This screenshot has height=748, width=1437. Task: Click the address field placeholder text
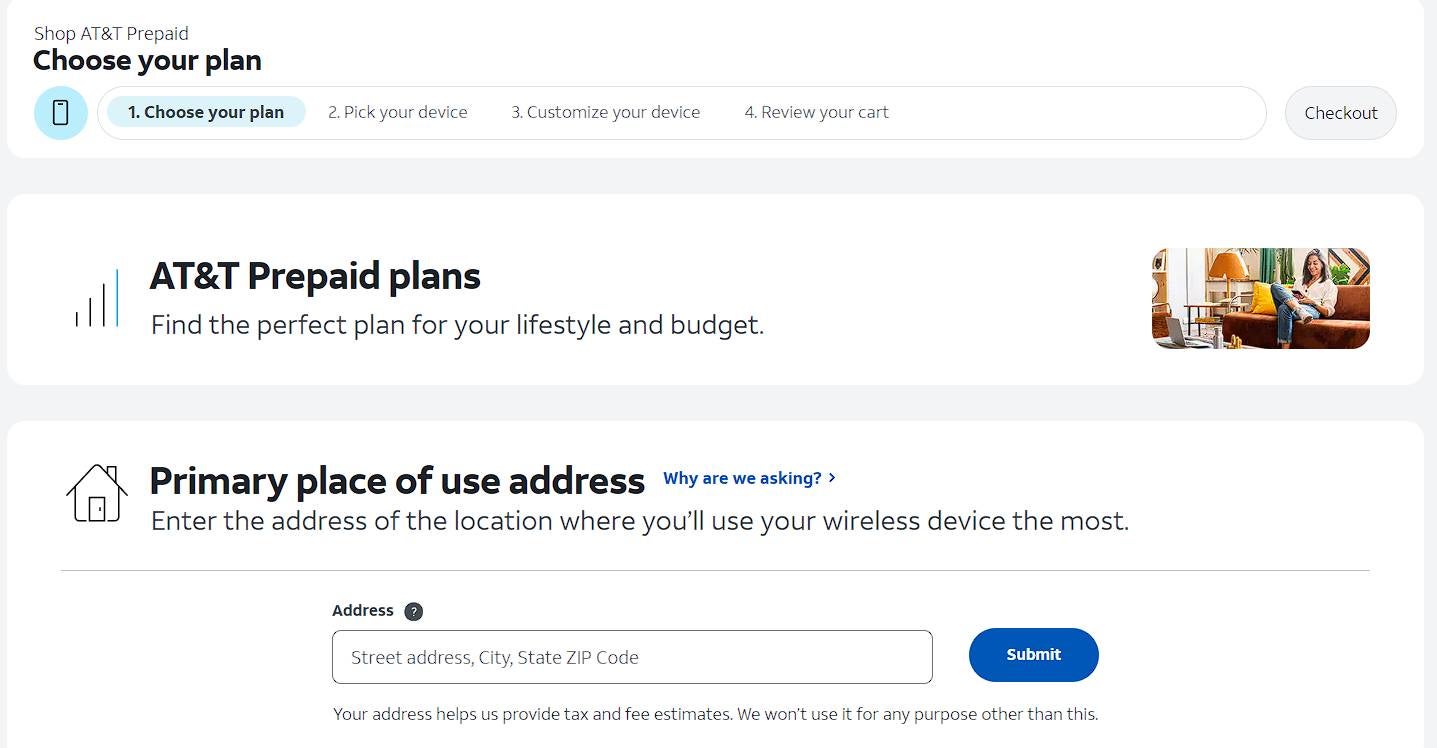pyautogui.click(x=494, y=657)
